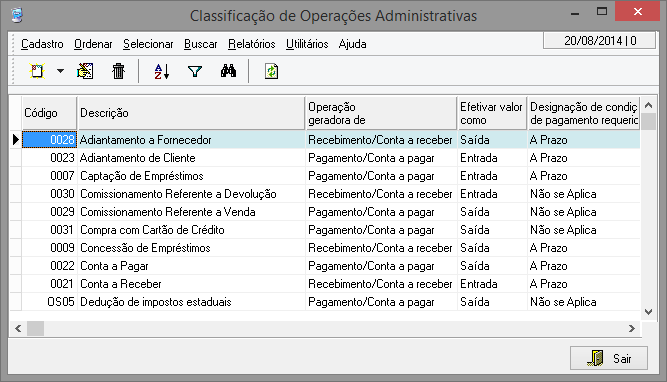This screenshot has width=667, height=382.
Task: Click Entrada cell in Adiantamento de Cliente row
Action: 492,158
